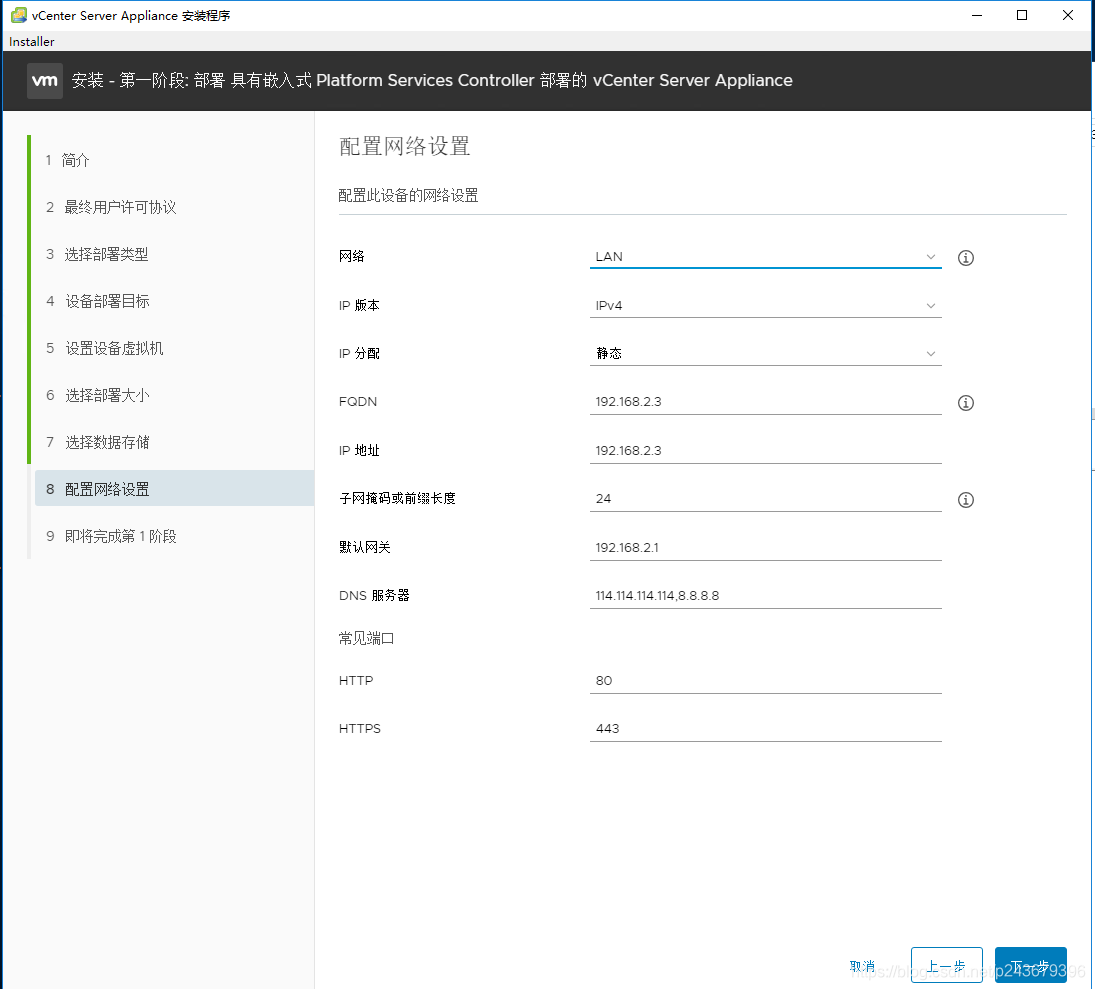Click the FQDN input field
Viewport: 1095px width, 990px height.
(765, 401)
